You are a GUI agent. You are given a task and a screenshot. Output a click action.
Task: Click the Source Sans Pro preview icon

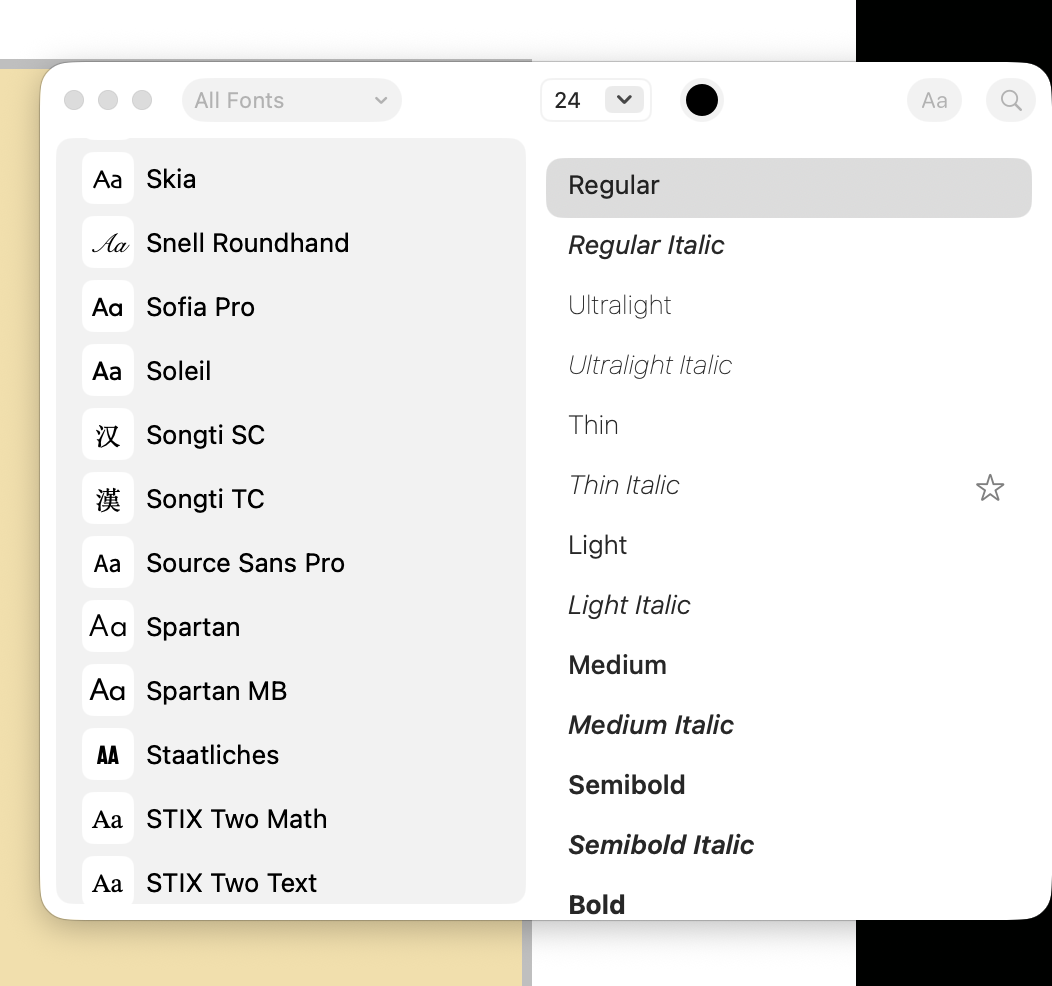click(108, 563)
